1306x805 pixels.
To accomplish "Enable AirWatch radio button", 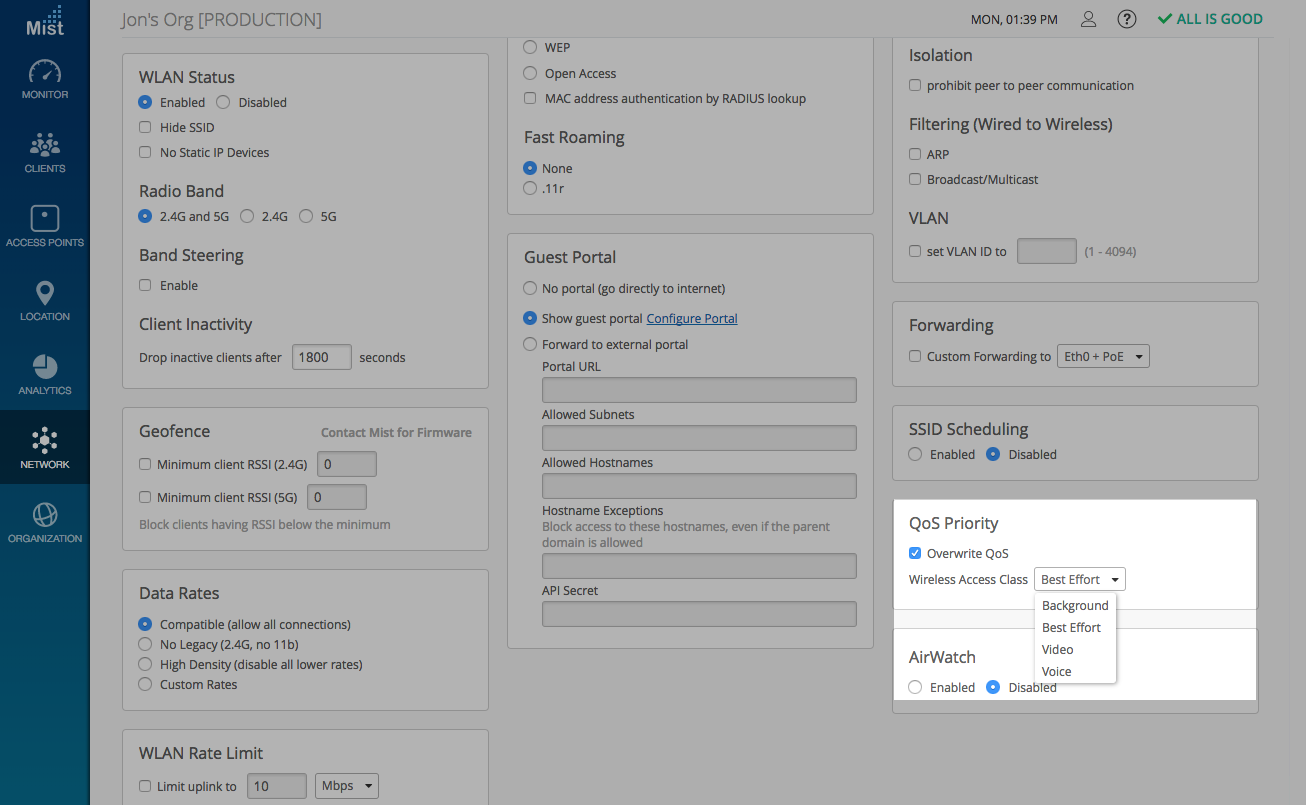I will [x=915, y=687].
